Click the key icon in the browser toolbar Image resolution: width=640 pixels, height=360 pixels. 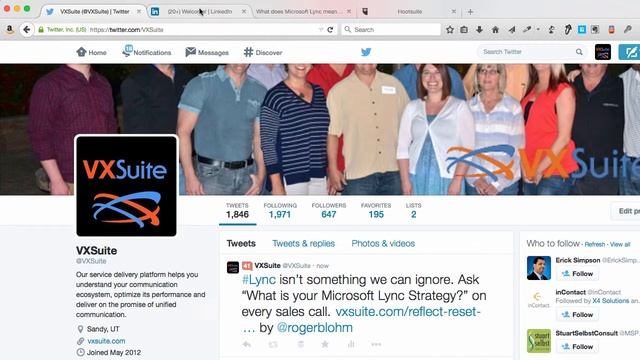(628, 29)
